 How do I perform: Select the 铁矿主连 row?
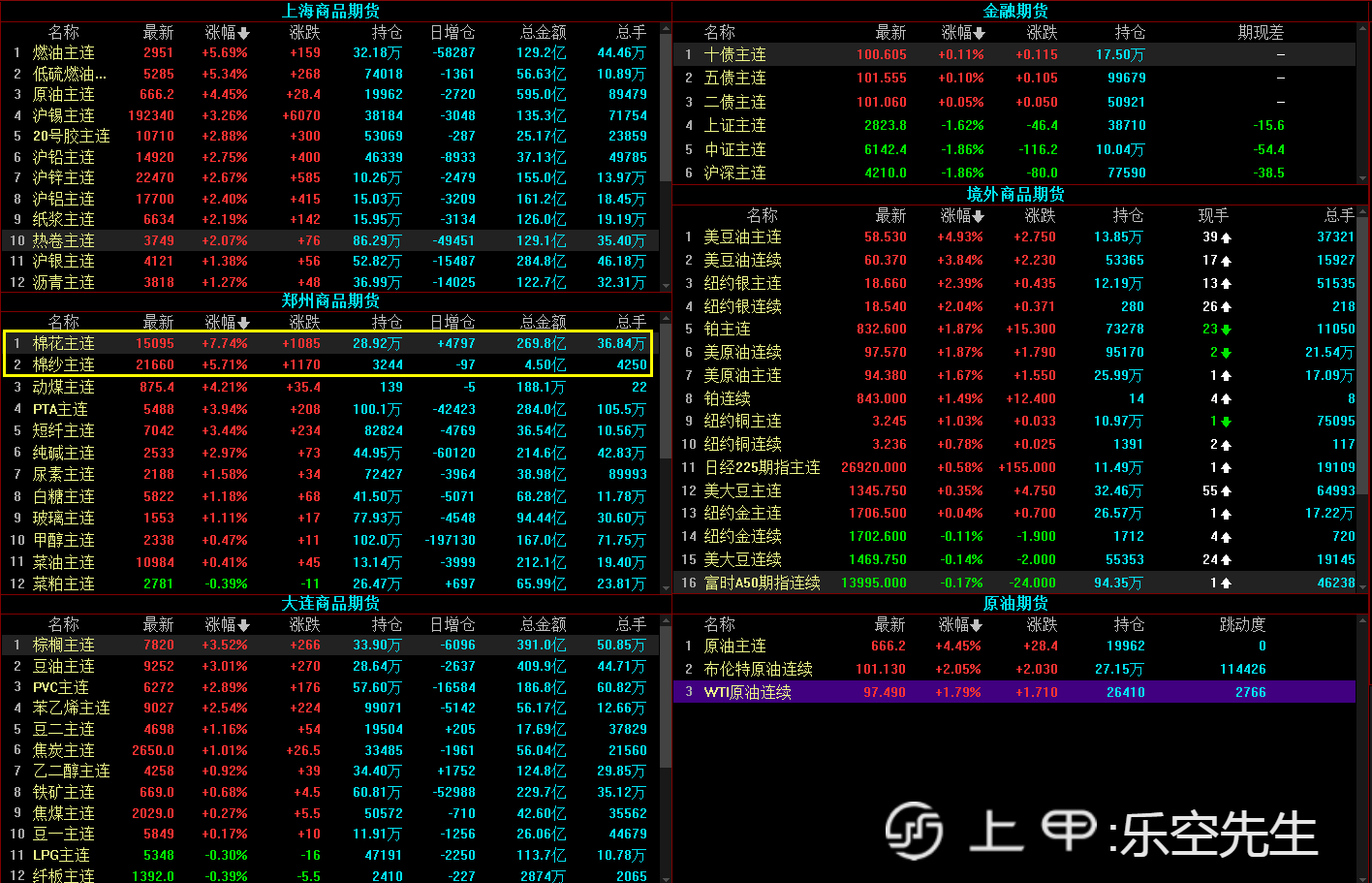[x=330, y=792]
